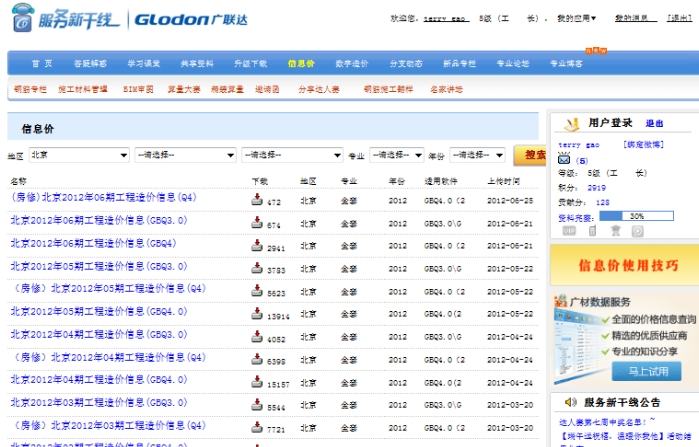Screen dimensions: 699x447
Task: Click the user login pen-and-paper icon
Action: click(x=572, y=124)
